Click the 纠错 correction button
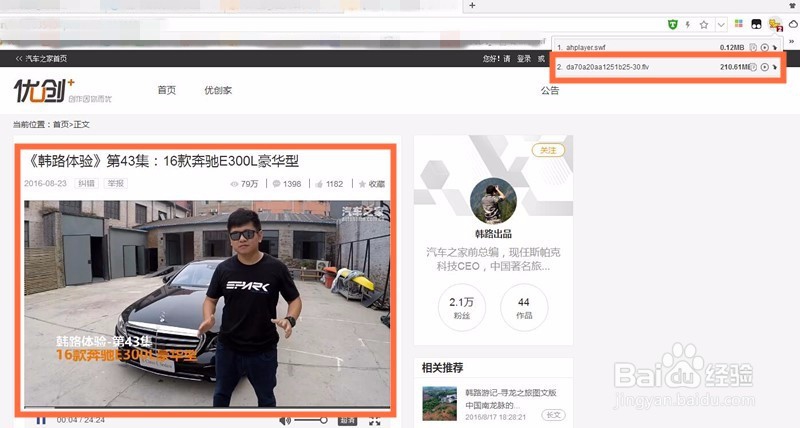The image size is (800, 428). point(86,184)
